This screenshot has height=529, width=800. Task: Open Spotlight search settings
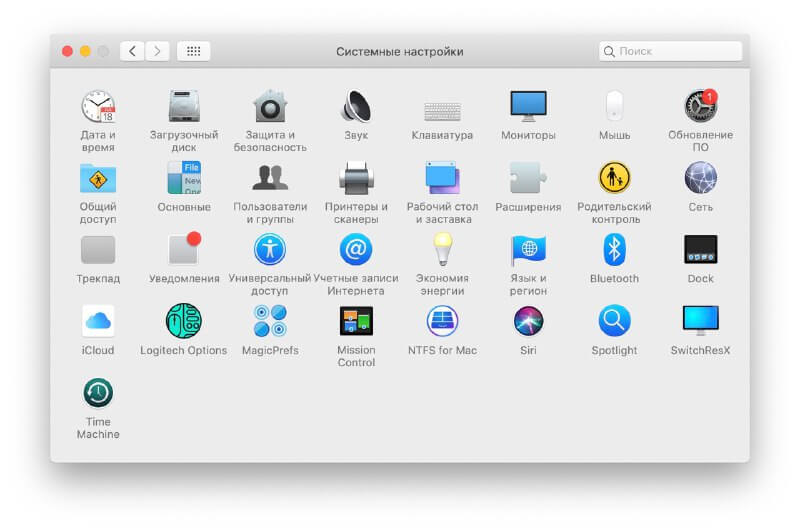614,321
